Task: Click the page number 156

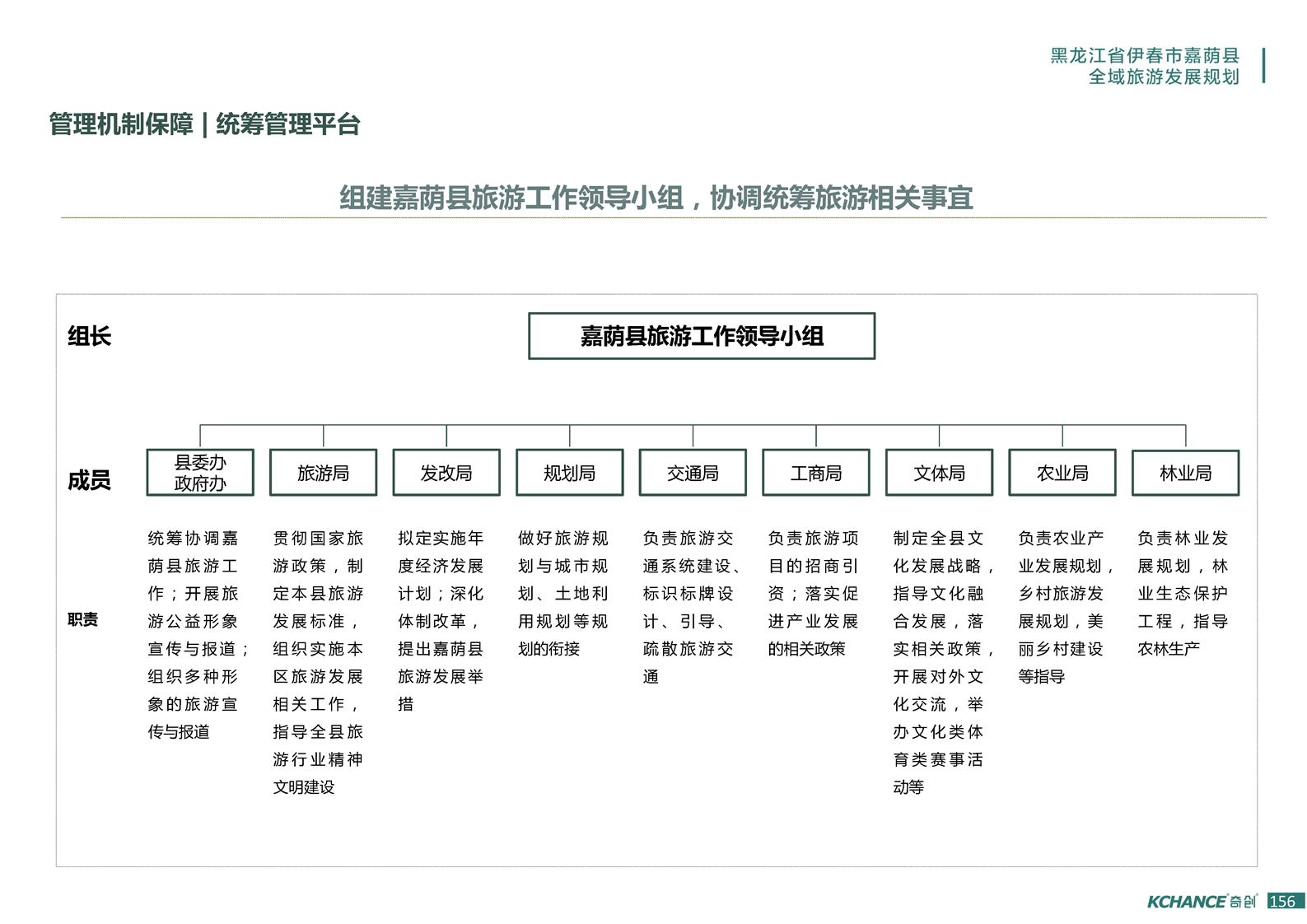Action: 1283,901
